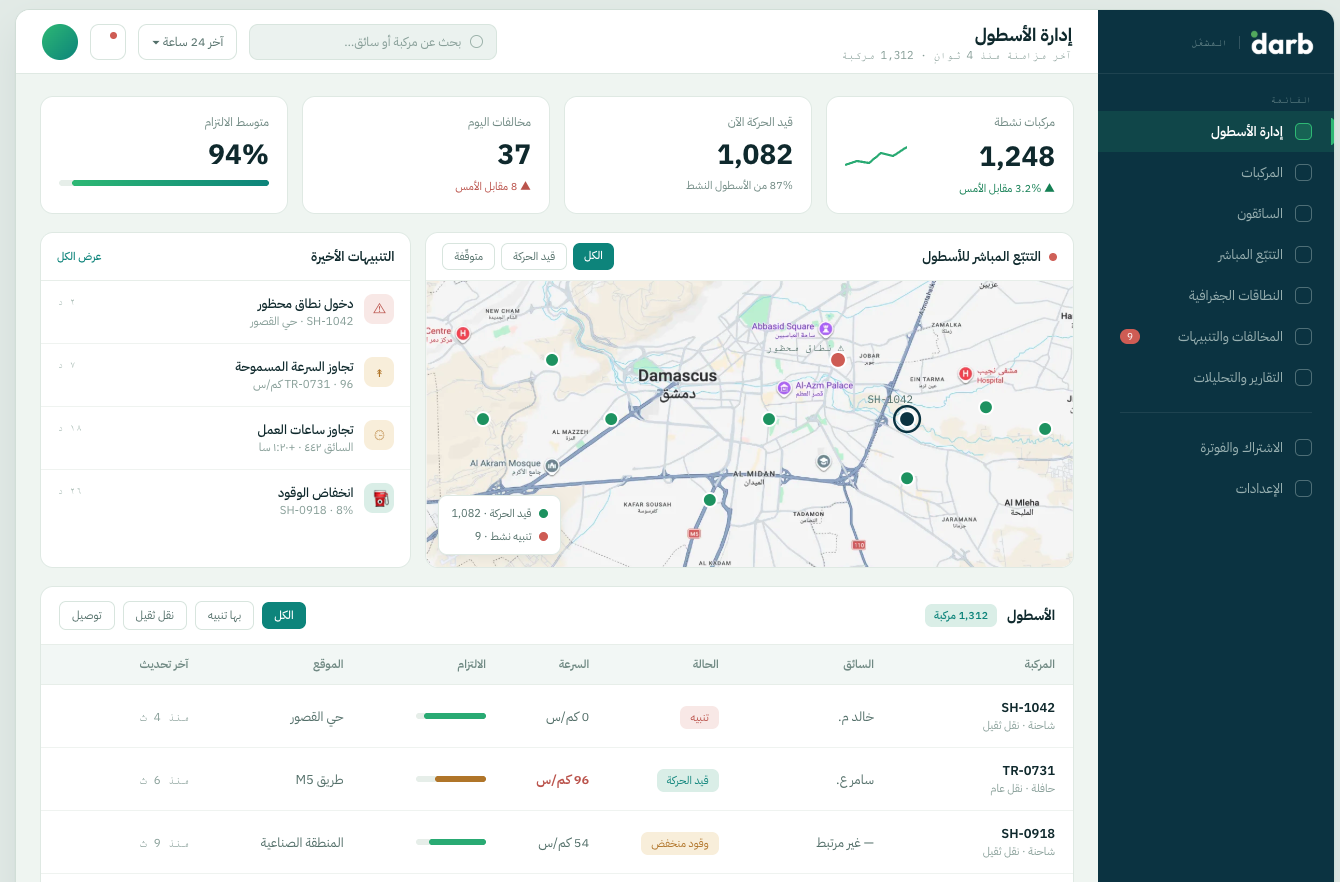Click the 9 alerts badge in sidebar
1340x882 pixels.
[x=1130, y=336]
